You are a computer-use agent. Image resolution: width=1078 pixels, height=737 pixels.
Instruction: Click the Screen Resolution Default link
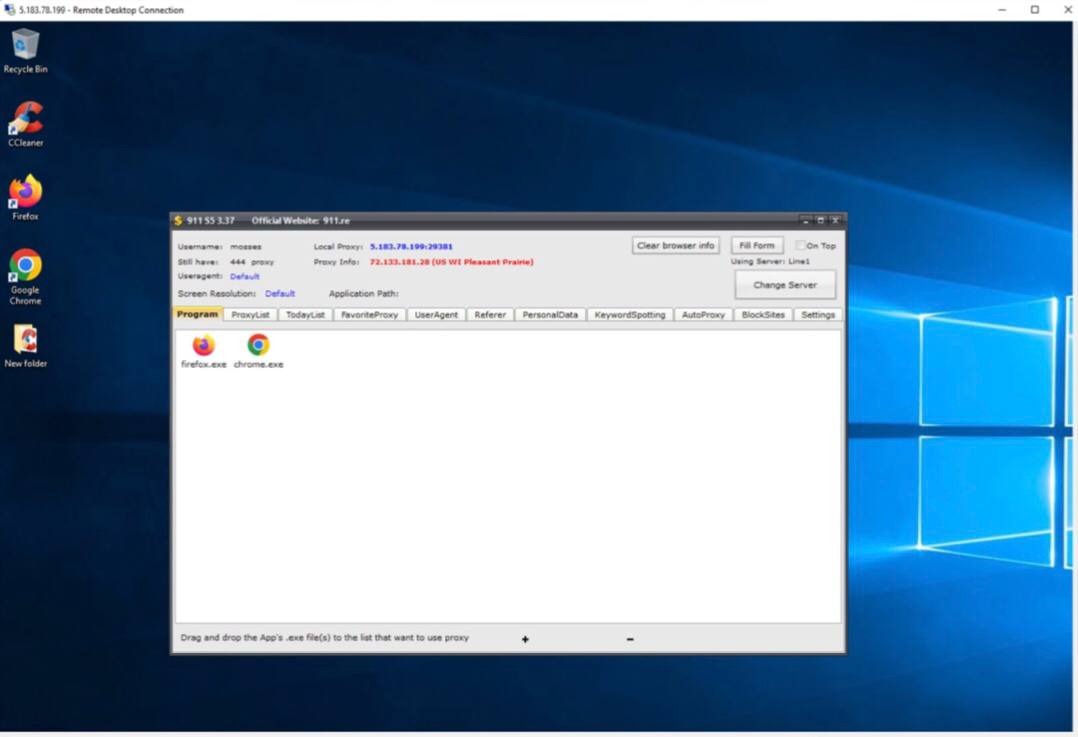pyautogui.click(x=280, y=294)
